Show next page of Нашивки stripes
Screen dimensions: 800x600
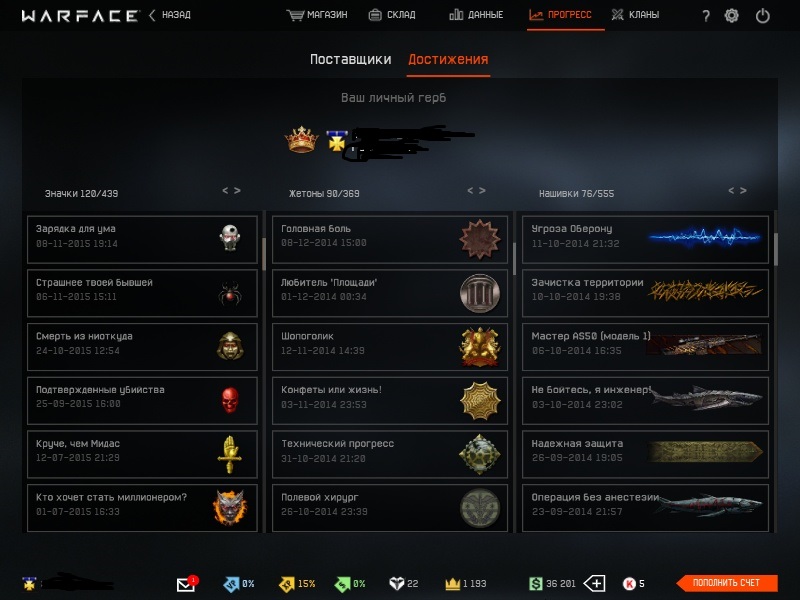(x=743, y=190)
